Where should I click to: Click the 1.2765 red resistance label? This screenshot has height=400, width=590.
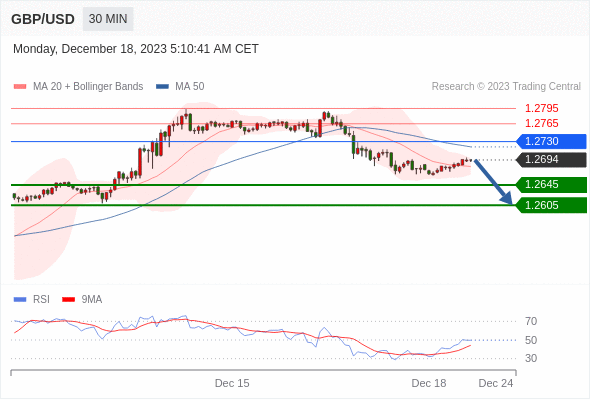tap(541, 123)
